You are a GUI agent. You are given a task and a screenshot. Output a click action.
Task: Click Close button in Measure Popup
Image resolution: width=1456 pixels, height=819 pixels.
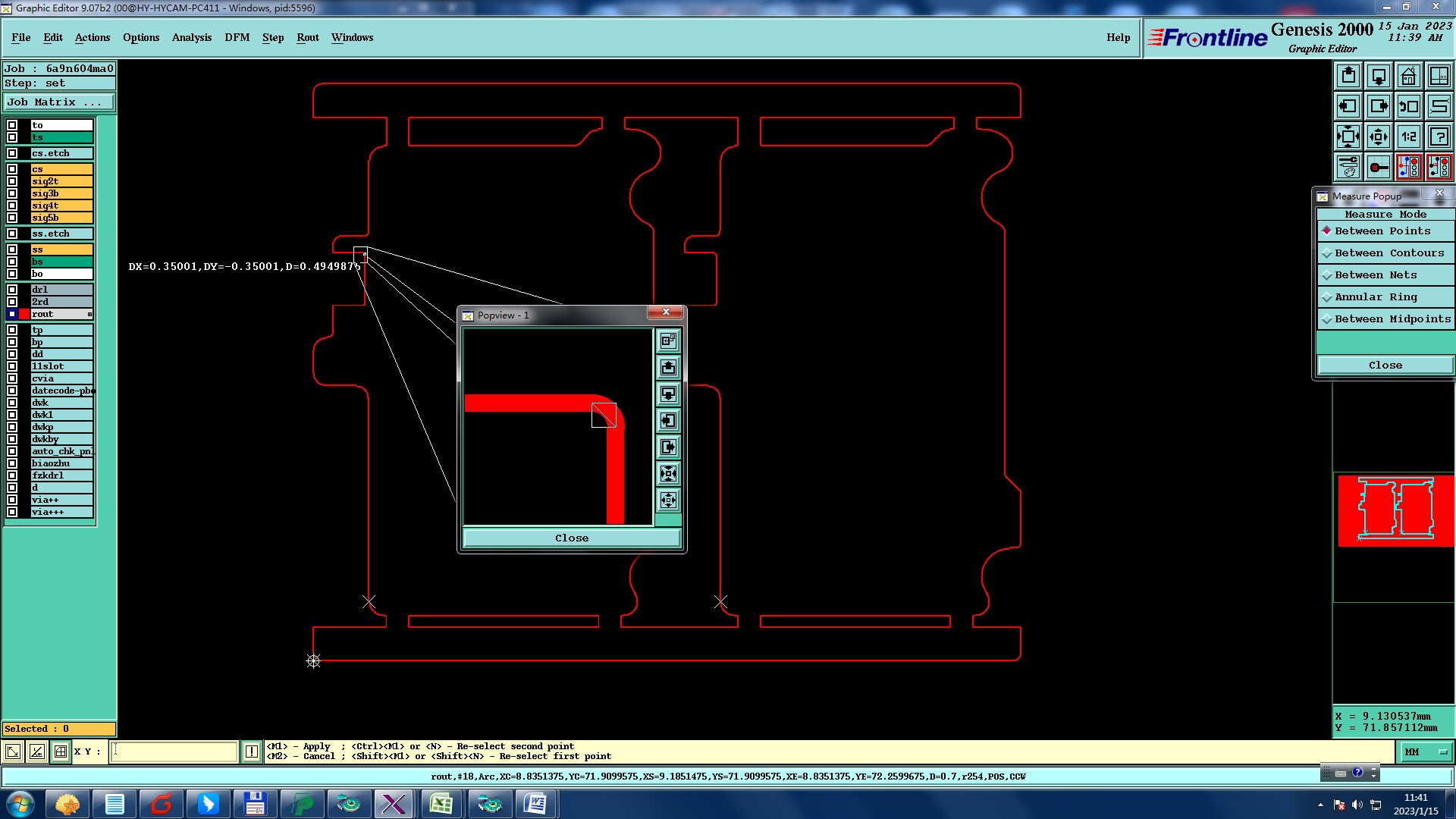coord(1385,366)
